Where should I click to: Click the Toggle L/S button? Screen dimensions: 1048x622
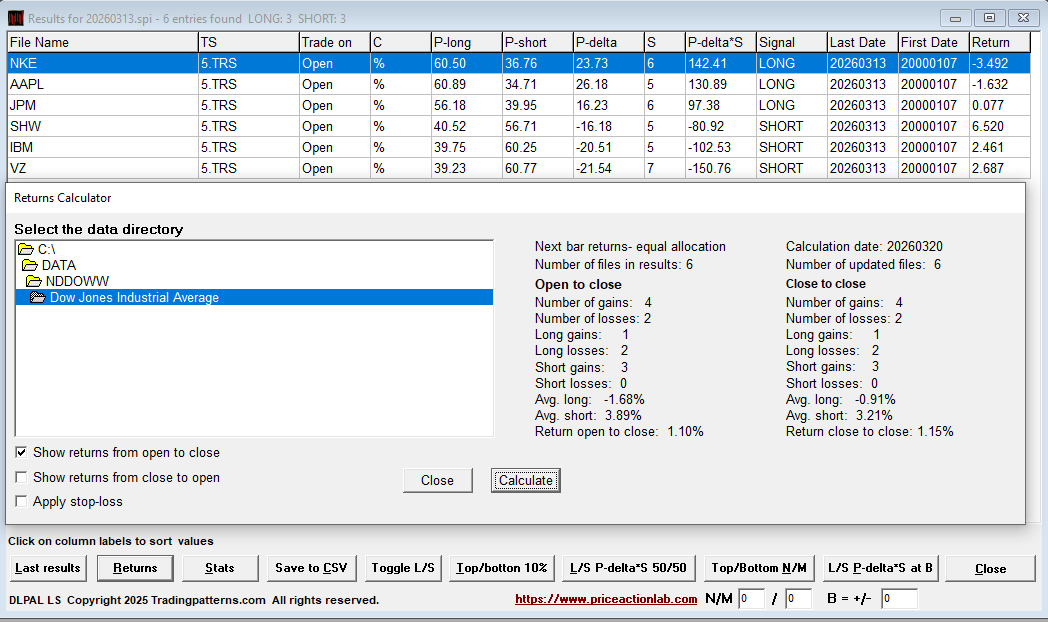point(403,568)
